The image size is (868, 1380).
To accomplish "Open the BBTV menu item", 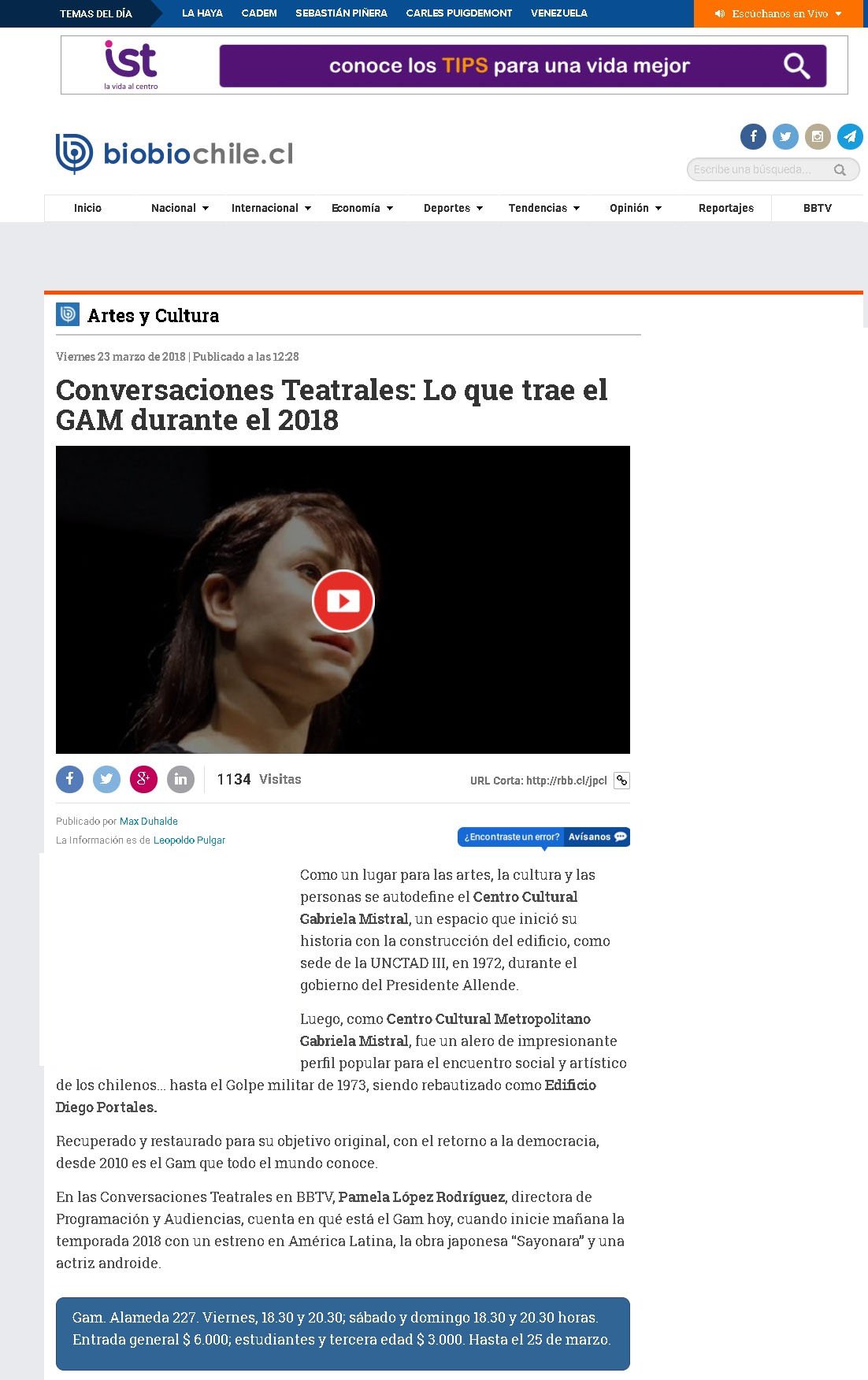I will [x=818, y=208].
